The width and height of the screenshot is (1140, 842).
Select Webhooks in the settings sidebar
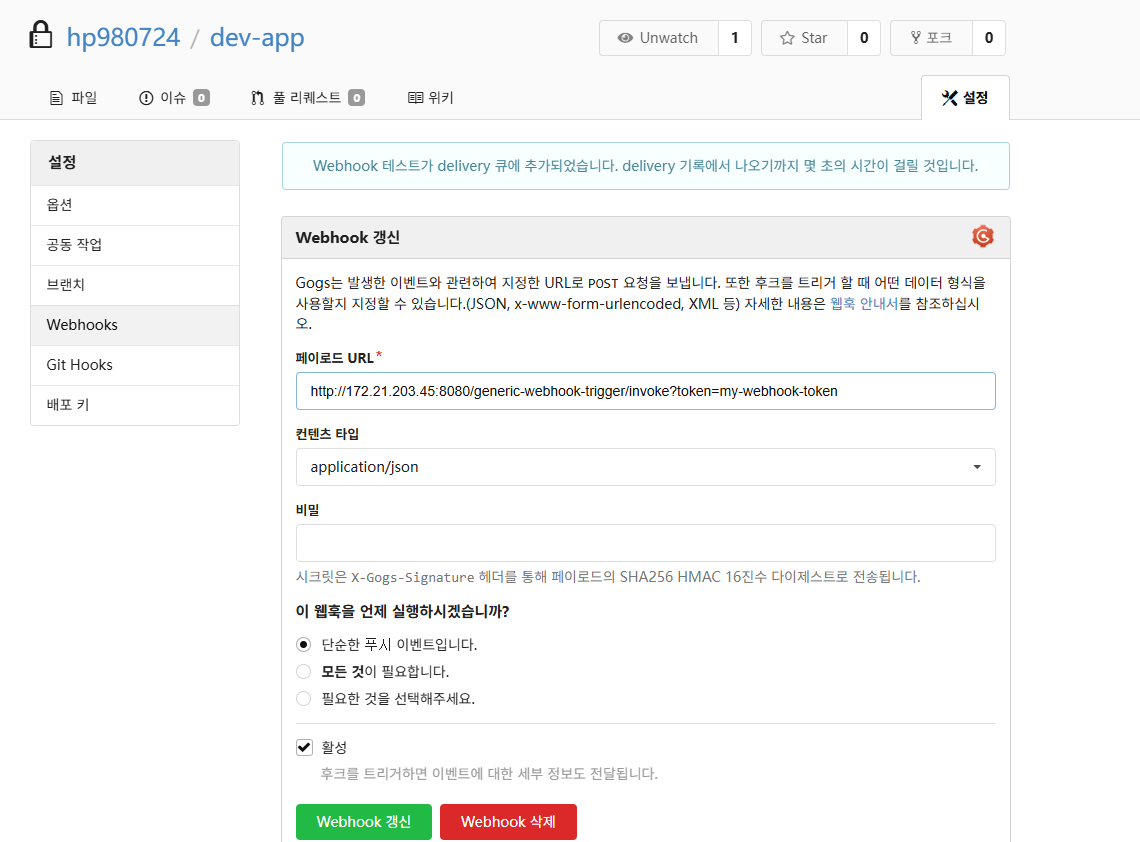pos(135,325)
